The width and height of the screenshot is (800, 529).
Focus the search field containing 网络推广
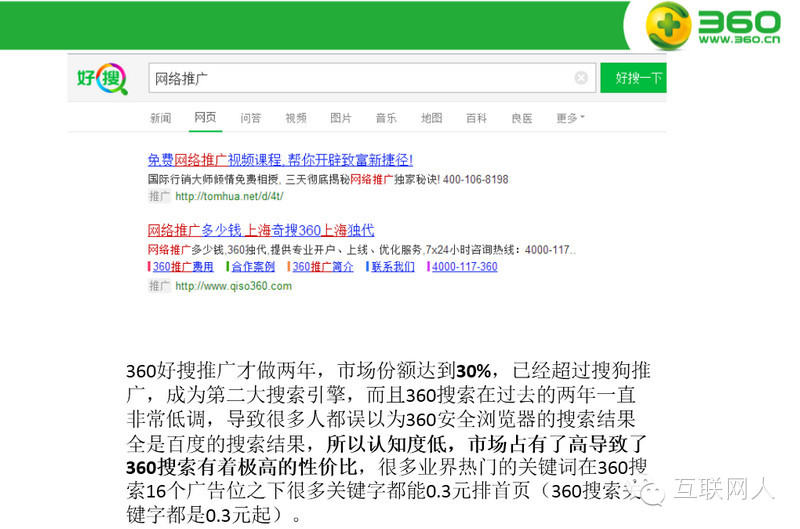click(x=372, y=78)
